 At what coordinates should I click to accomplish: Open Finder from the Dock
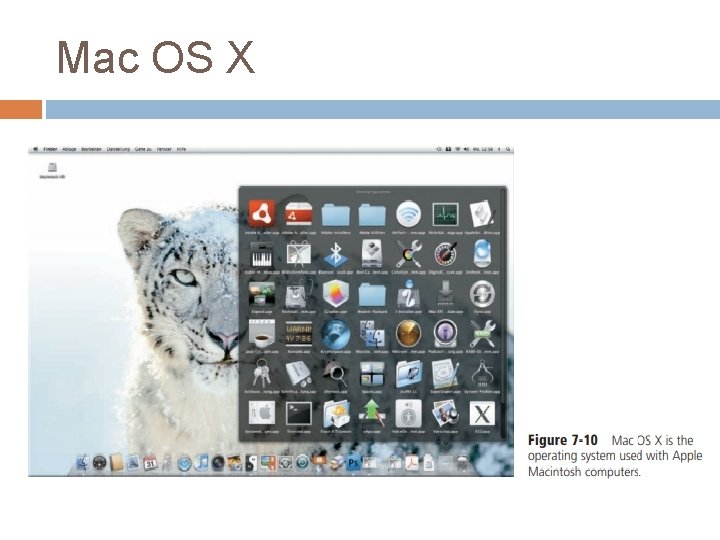coord(82,463)
